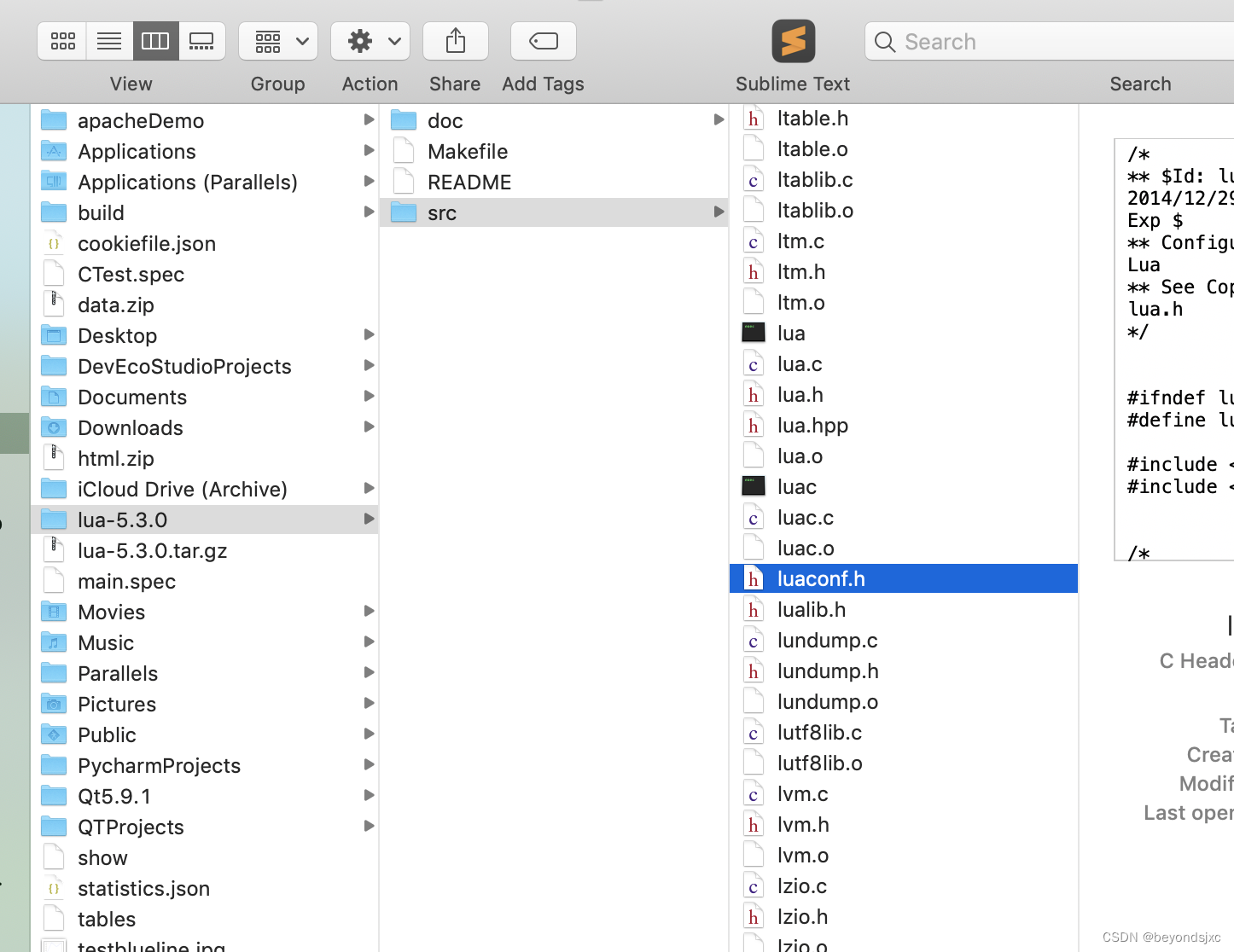Switch to icon view mode
Image resolution: width=1234 pixels, height=952 pixels.
(x=62, y=41)
